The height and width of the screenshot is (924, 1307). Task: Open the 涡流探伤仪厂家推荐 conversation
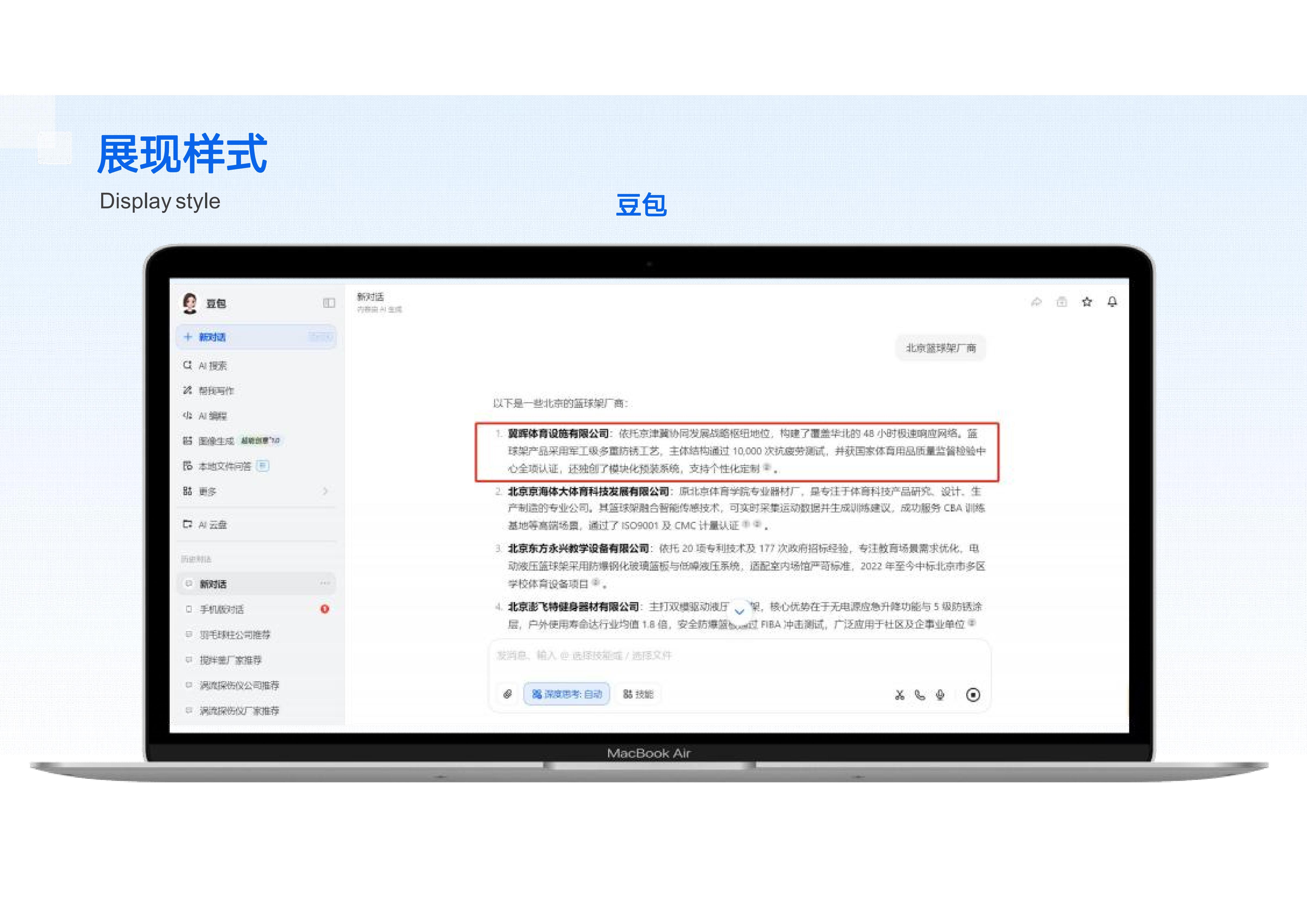click(239, 711)
